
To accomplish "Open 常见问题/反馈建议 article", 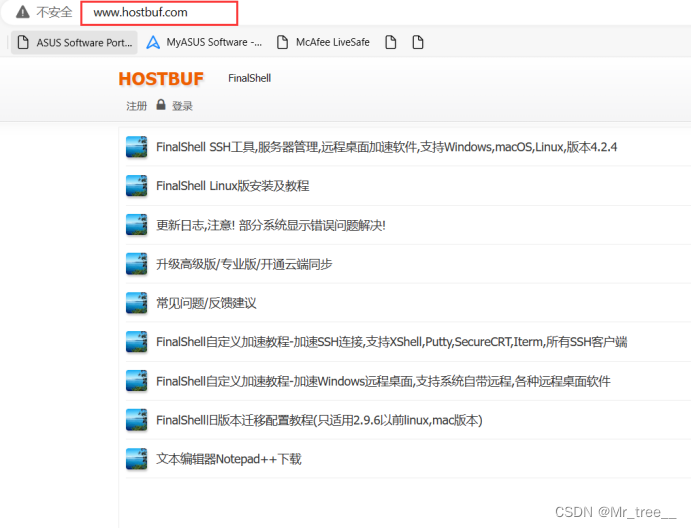I will (x=206, y=303).
